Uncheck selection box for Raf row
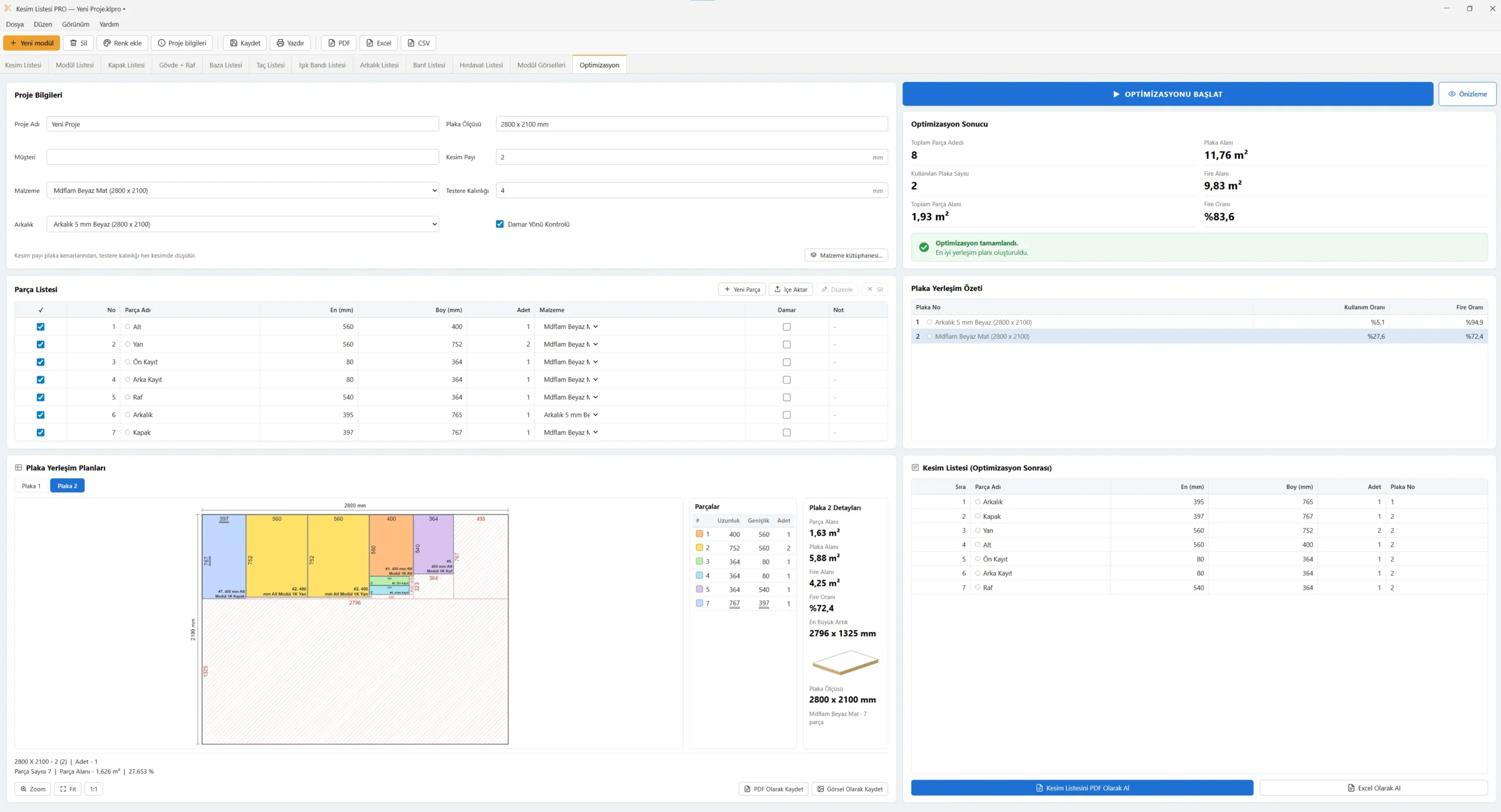Viewport: 1501px width, 812px height. click(x=40, y=397)
